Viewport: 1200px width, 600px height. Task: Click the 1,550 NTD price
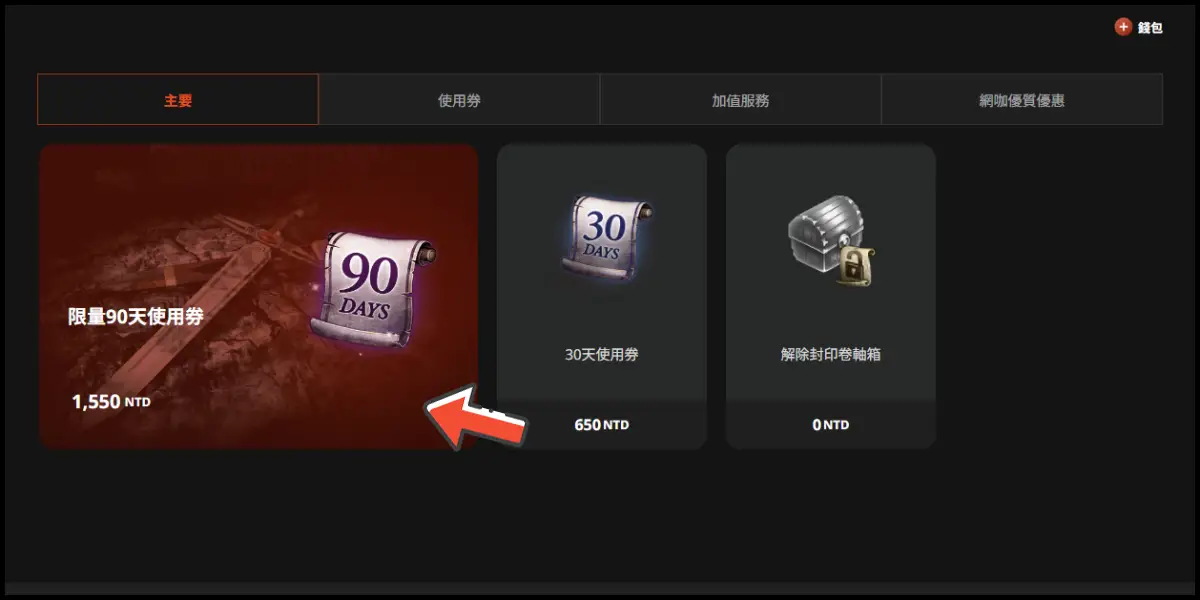click(111, 402)
